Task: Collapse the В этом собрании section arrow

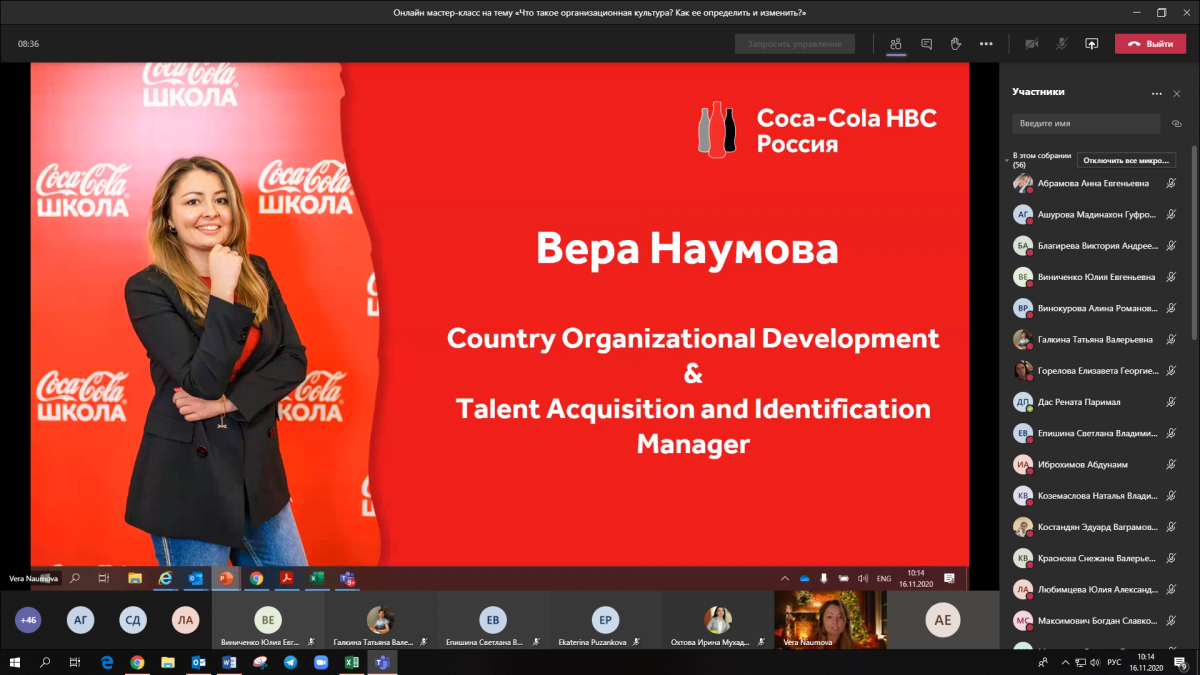Action: pyautogui.click(x=1007, y=160)
